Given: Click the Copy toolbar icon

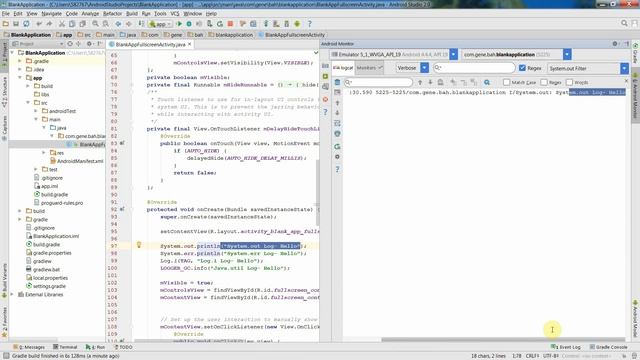Looking at the screenshot, I should (72, 24).
